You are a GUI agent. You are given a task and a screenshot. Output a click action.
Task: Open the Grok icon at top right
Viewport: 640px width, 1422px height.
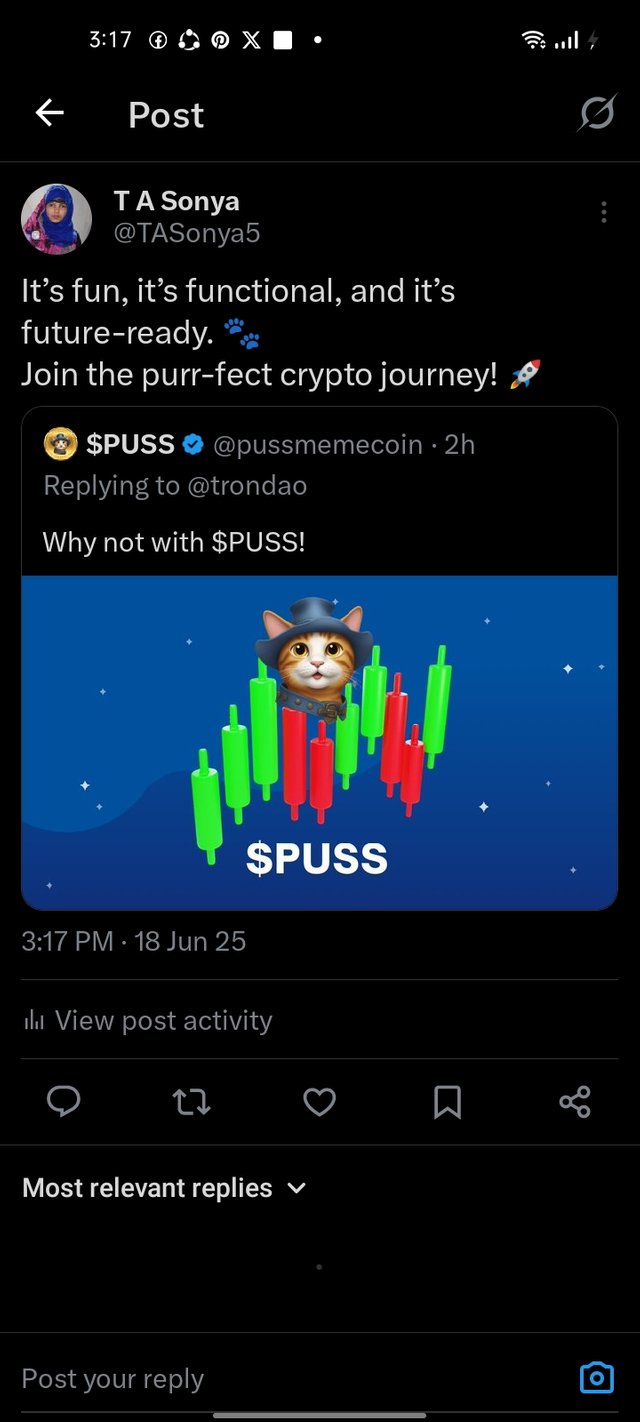tap(596, 115)
